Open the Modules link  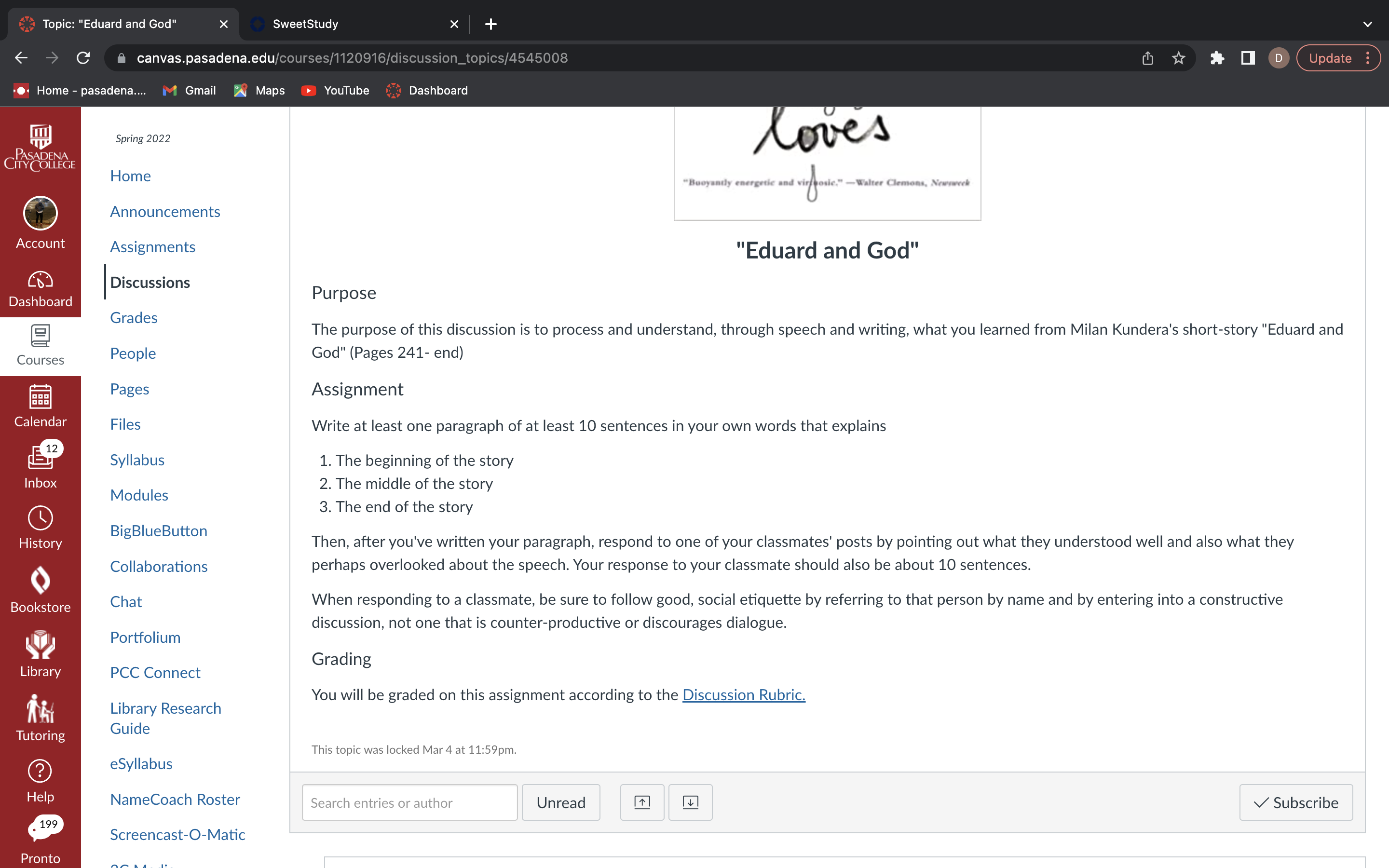[139, 495]
